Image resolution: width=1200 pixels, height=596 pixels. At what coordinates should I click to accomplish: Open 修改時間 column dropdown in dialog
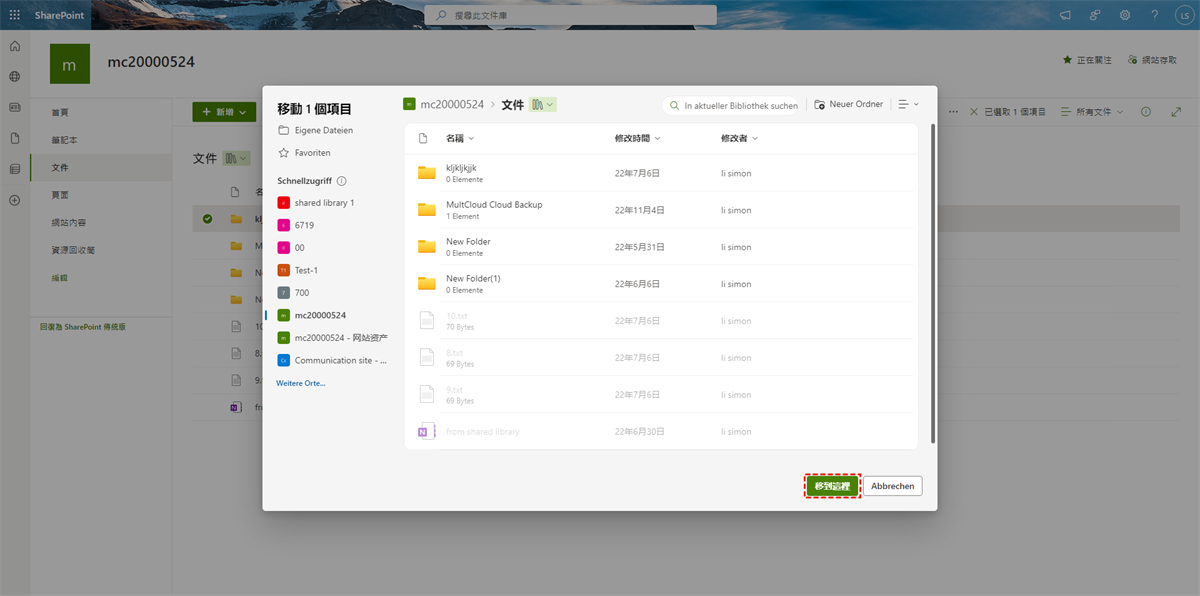pos(638,138)
